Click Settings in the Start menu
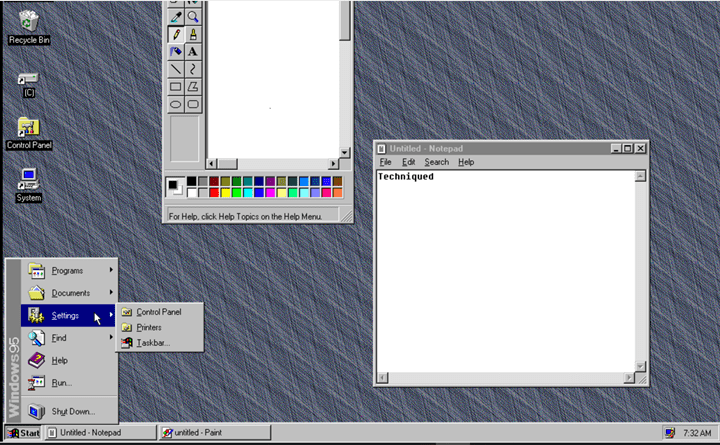 pos(68,315)
